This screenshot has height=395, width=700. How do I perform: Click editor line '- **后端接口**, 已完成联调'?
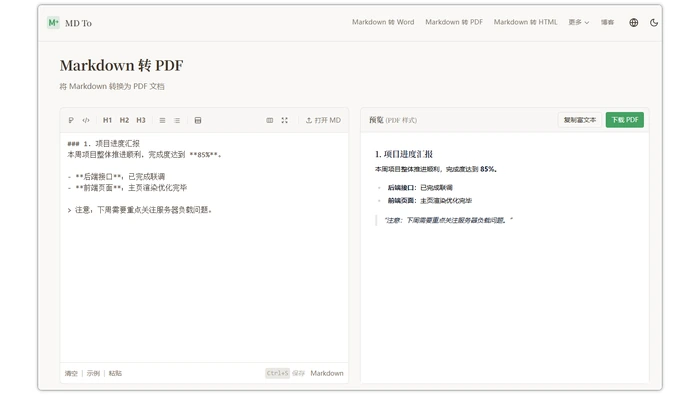point(116,176)
